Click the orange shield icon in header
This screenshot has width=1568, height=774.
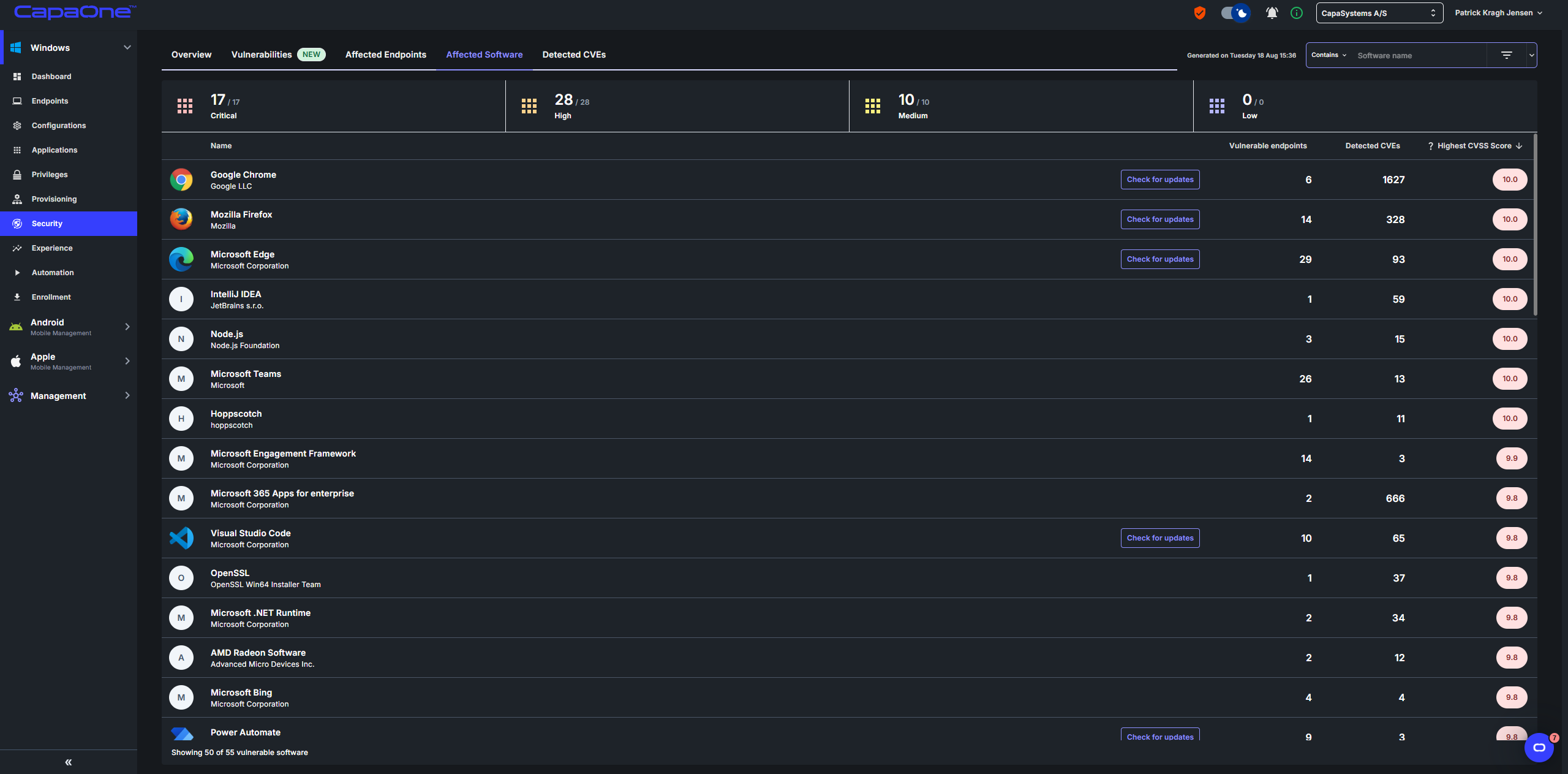1200,13
